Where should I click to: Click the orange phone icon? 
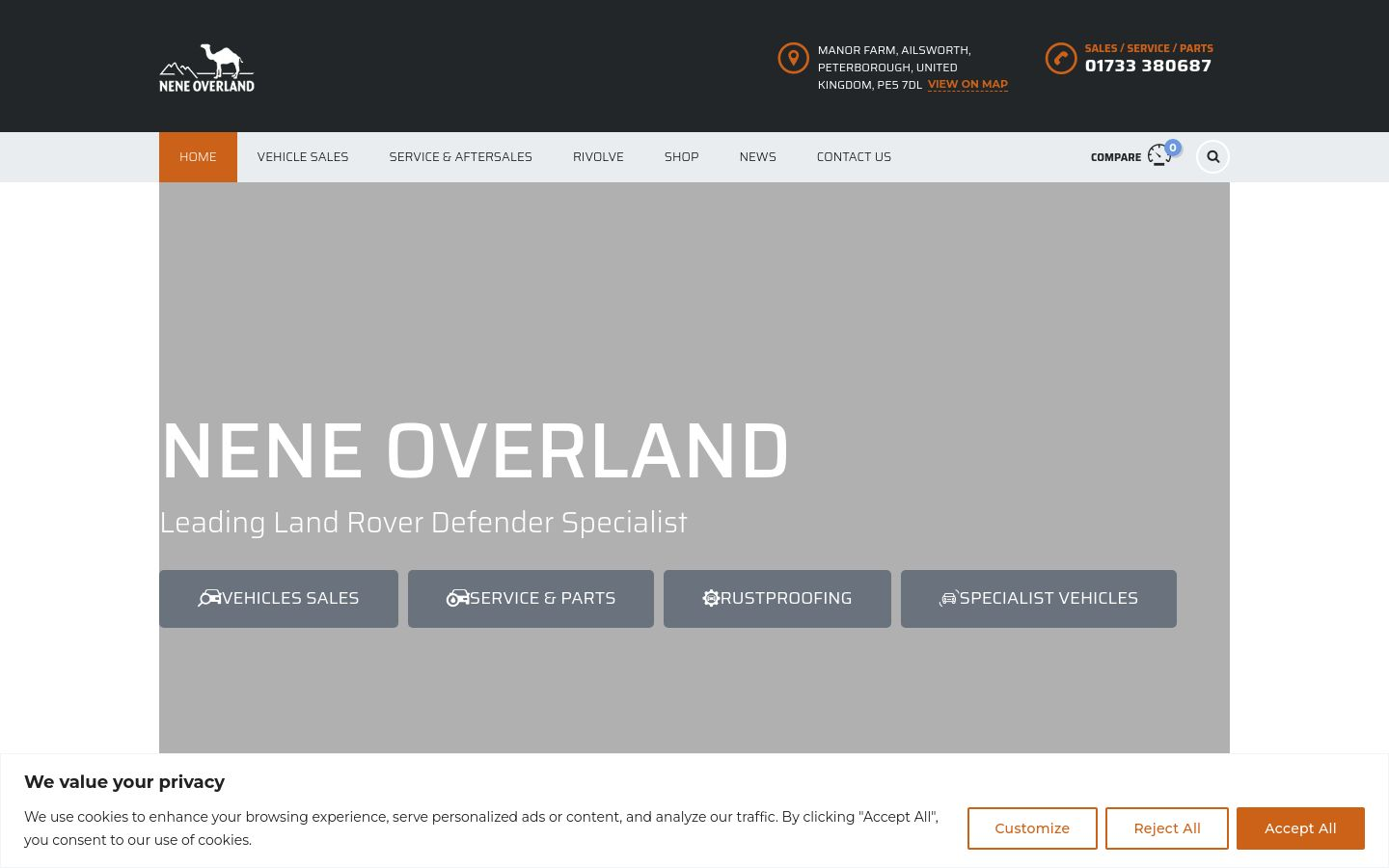(1061, 58)
